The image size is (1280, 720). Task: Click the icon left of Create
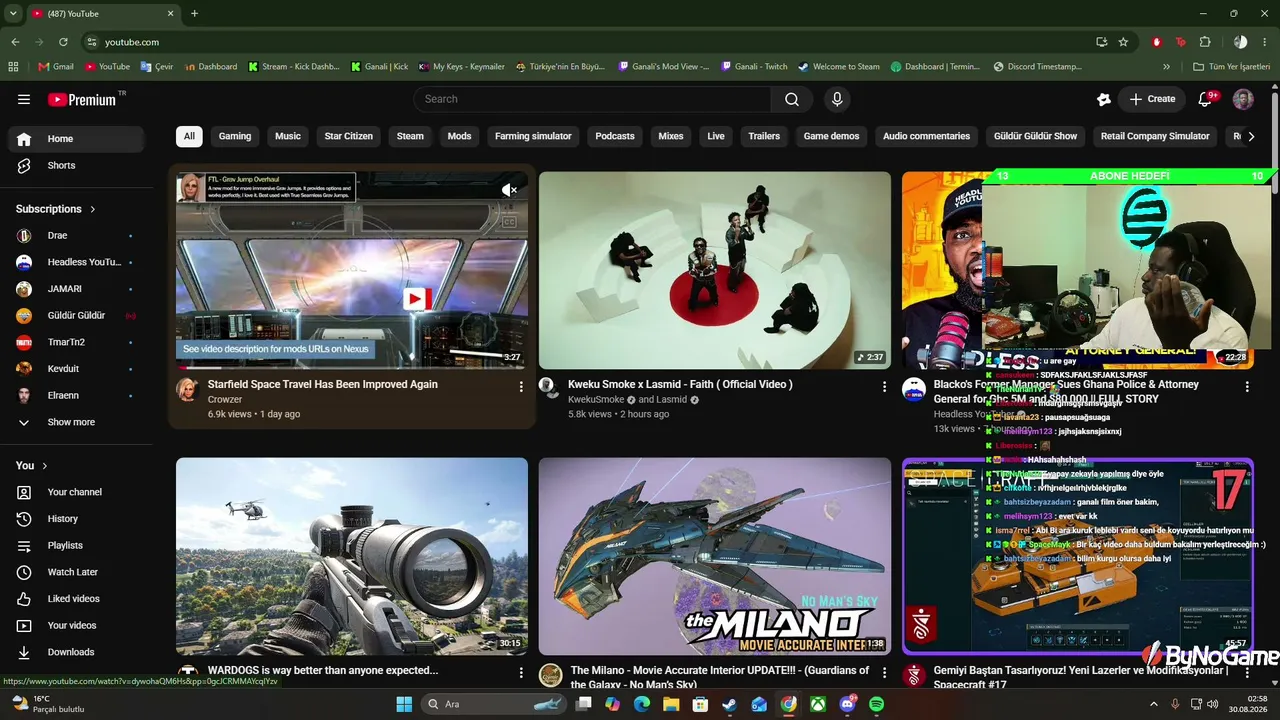click(1104, 99)
